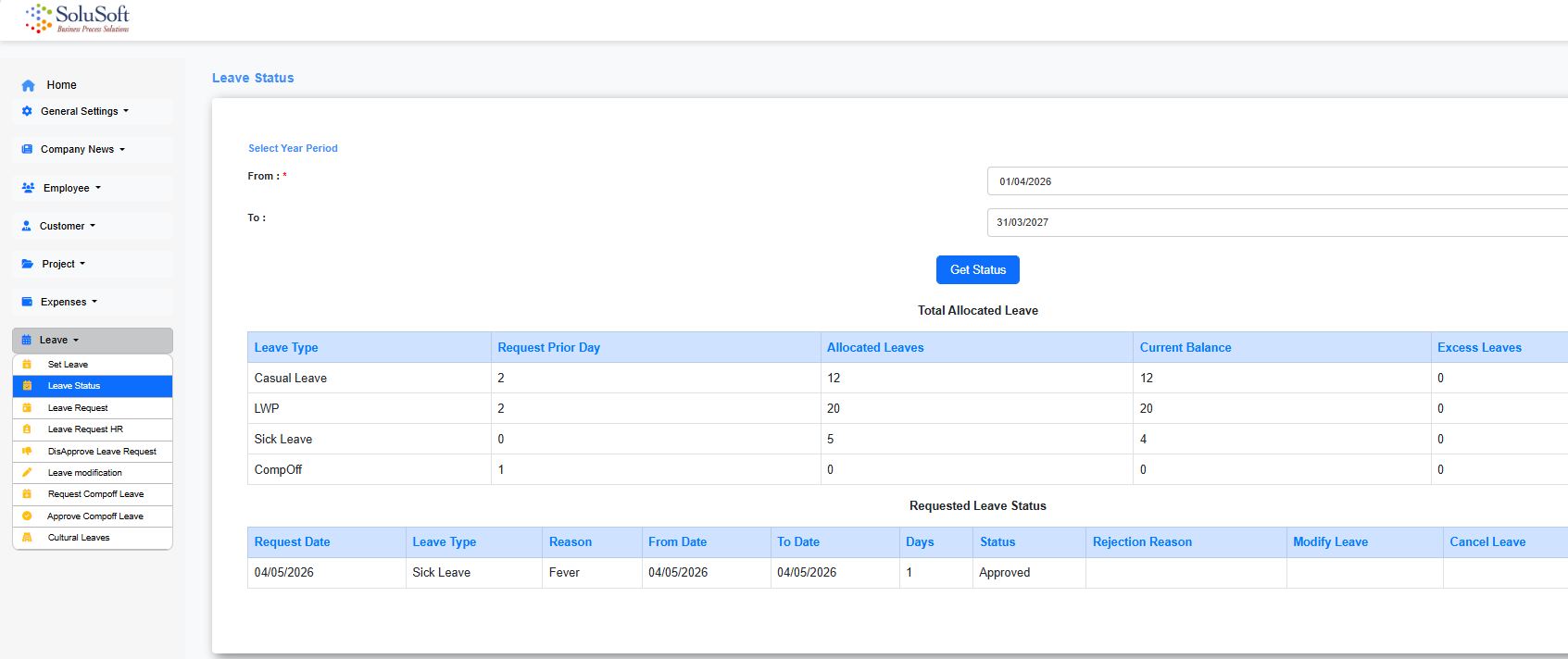Click the DisApprove Leave Request thumbs-down icon
This screenshot has height=659, width=1568.
27,452
